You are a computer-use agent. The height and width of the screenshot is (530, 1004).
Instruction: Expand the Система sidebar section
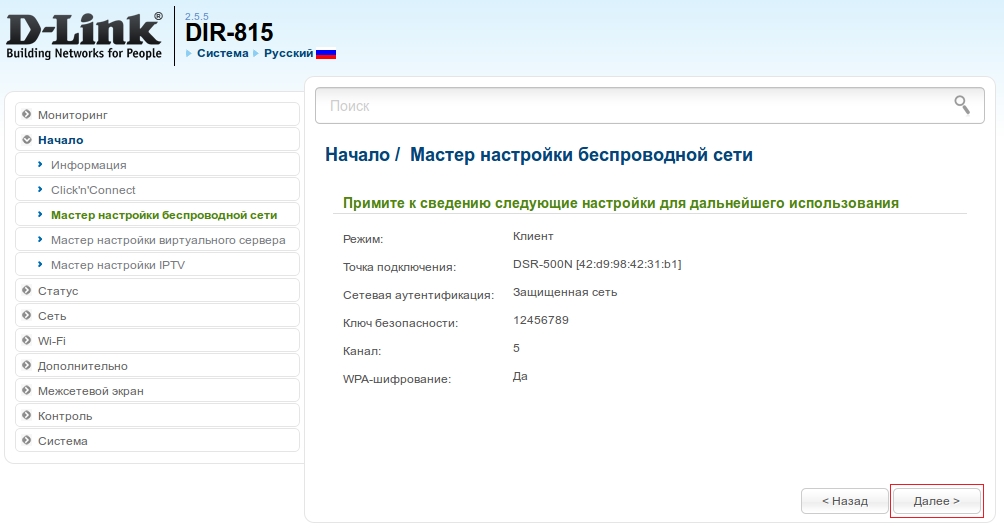click(62, 441)
